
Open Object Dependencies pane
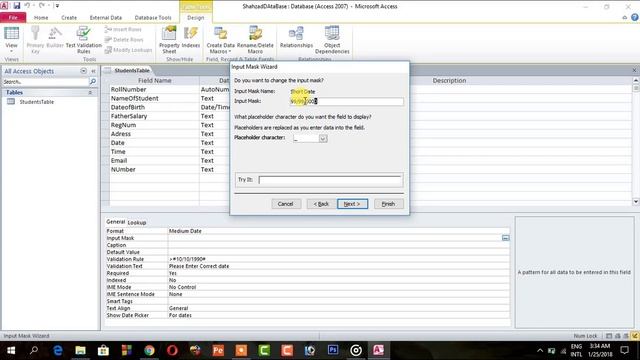[332, 40]
